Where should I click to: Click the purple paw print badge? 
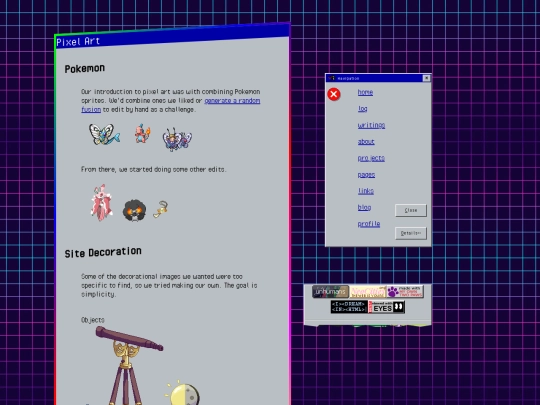[x=405, y=292]
